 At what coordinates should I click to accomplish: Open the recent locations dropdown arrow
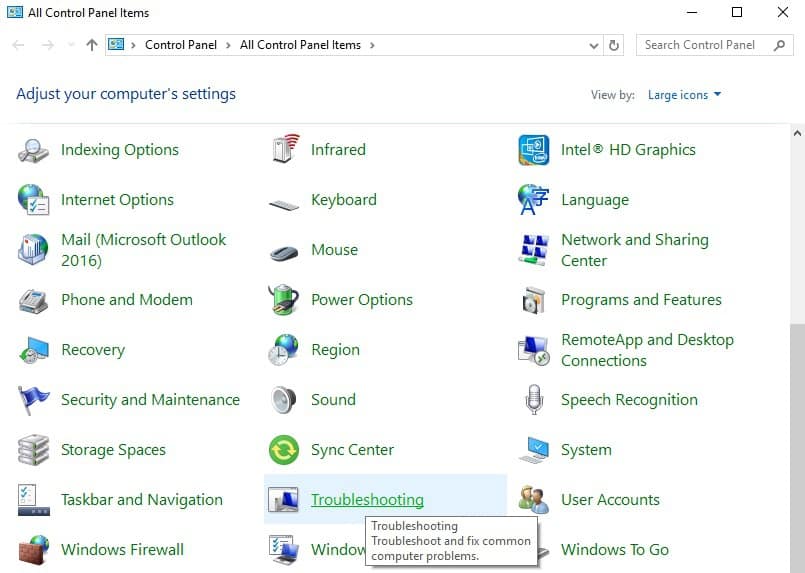pyautogui.click(x=71, y=45)
